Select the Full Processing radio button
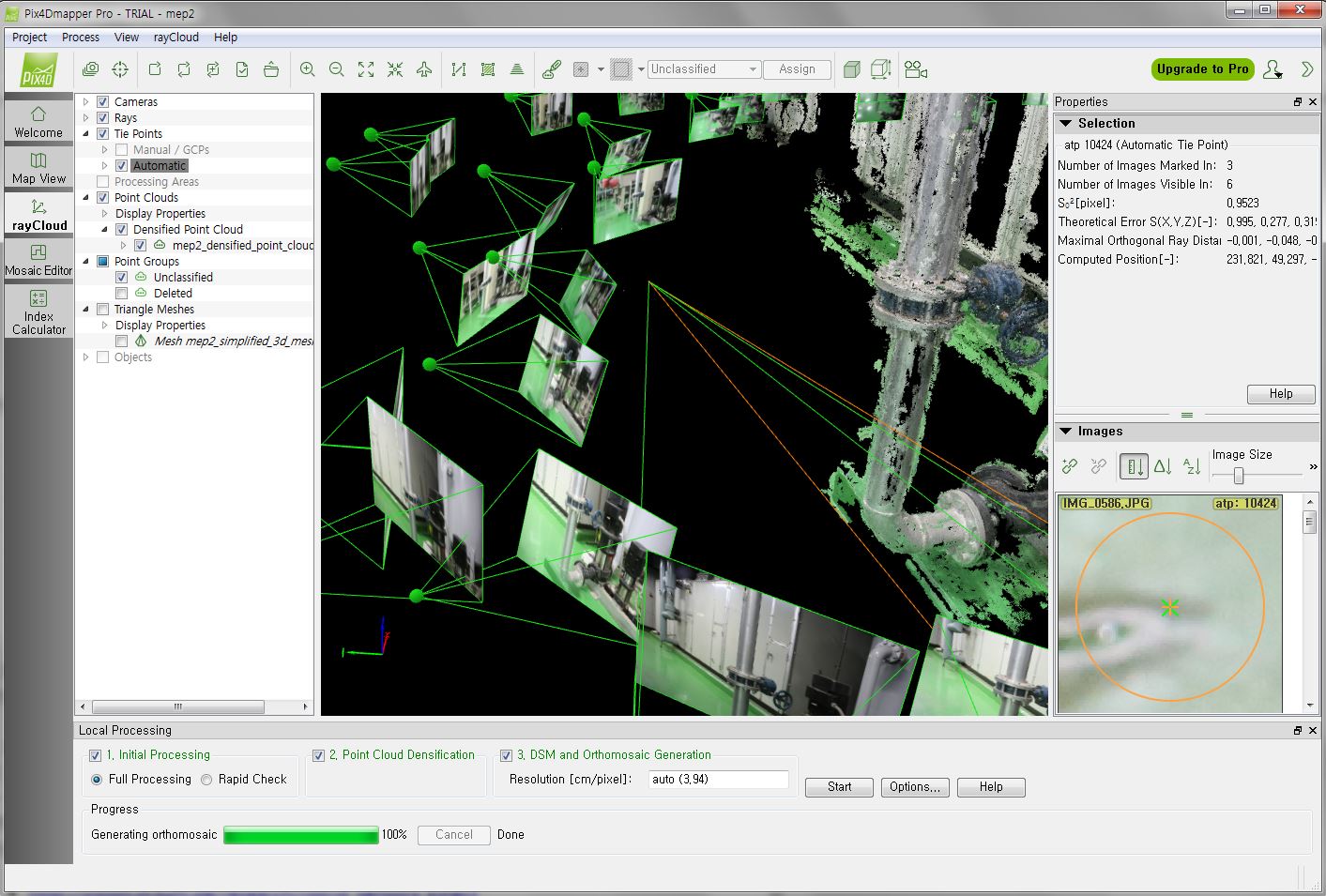The height and width of the screenshot is (896, 1326). pos(97,780)
